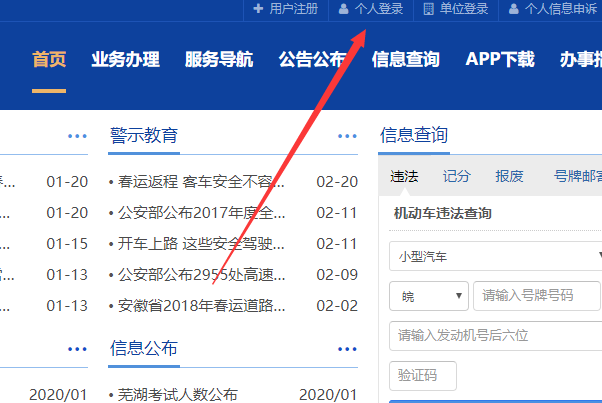Open 信息查询 navigation menu
602x403 pixels.
click(406, 59)
